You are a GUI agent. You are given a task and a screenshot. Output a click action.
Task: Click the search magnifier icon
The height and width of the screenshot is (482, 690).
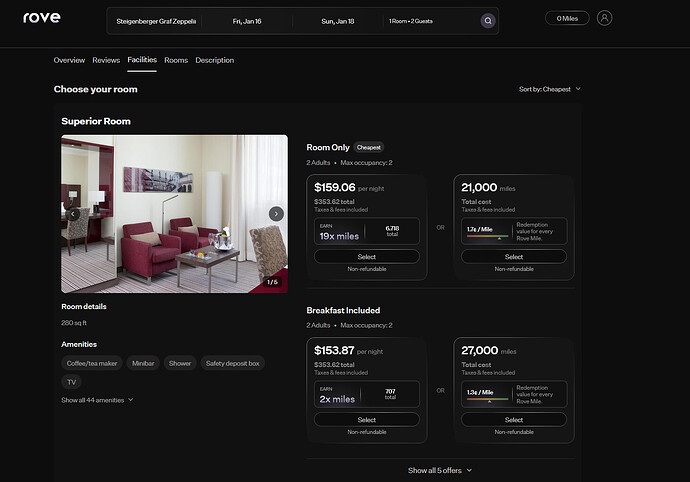click(487, 20)
